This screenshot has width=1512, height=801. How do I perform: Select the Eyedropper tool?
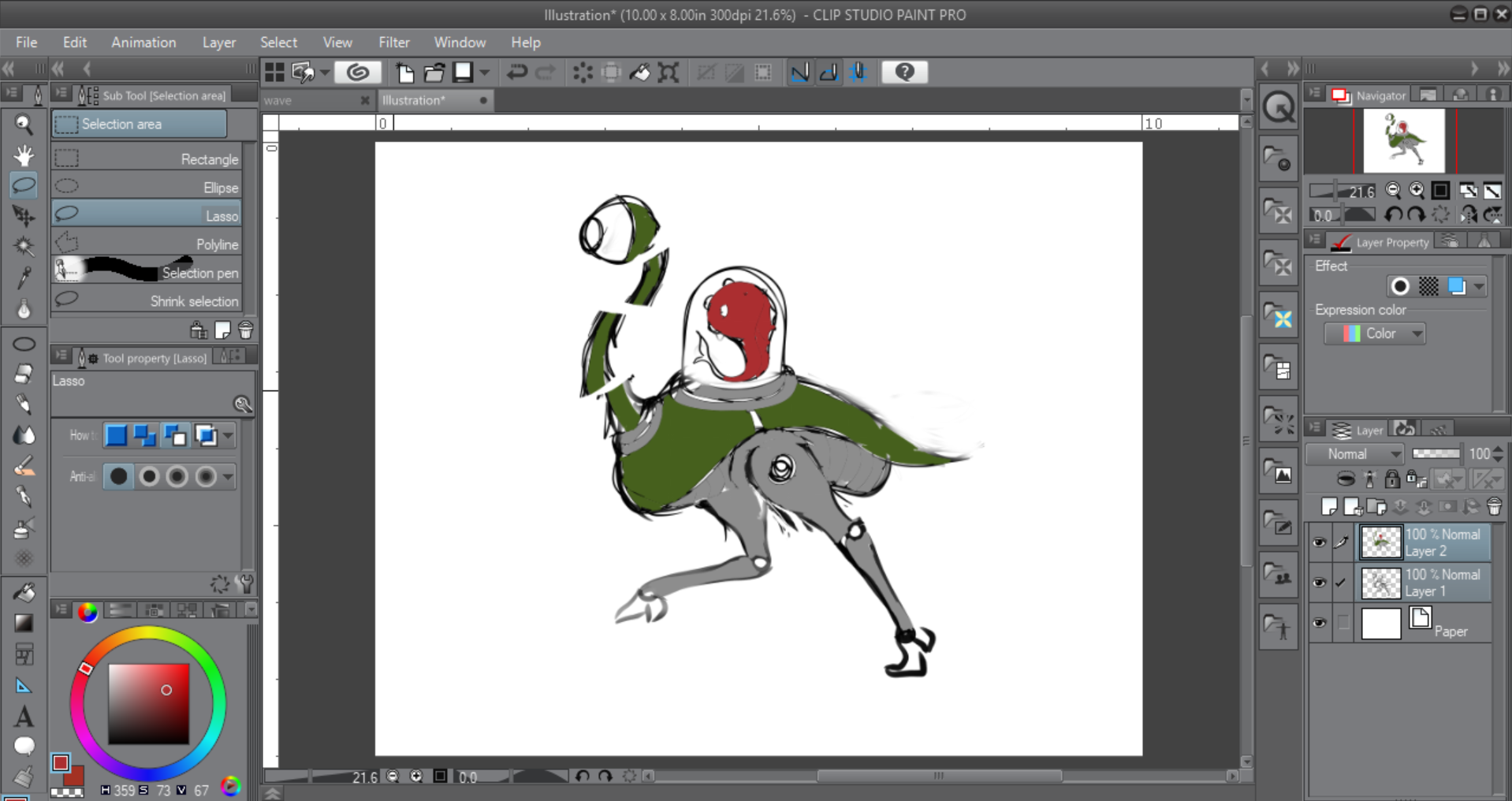pyautogui.click(x=24, y=278)
